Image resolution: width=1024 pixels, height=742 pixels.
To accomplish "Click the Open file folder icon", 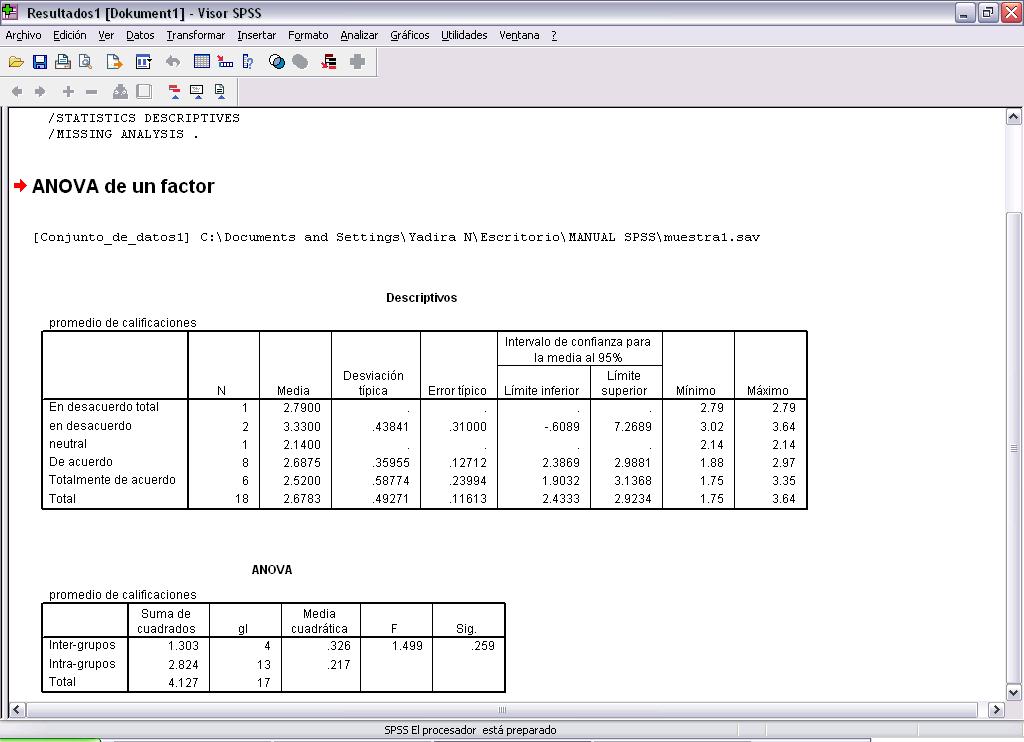I will (x=16, y=62).
